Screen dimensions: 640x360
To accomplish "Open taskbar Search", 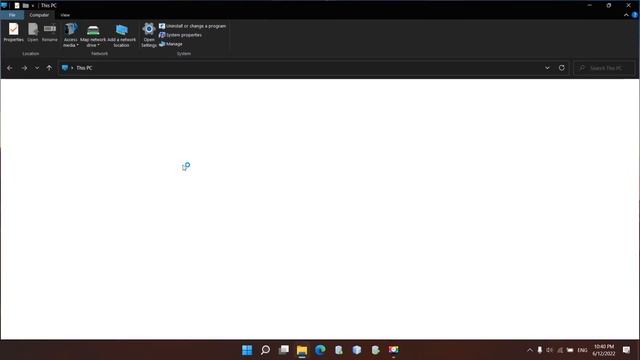I will pos(265,350).
